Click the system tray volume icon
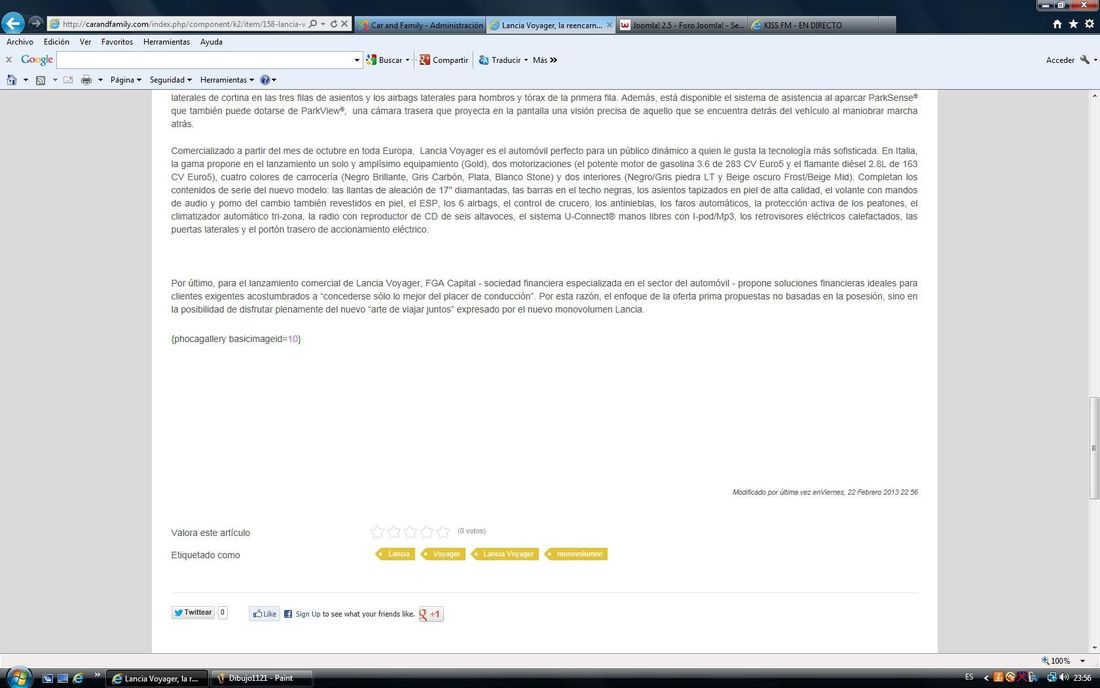 pyautogui.click(x=1064, y=677)
